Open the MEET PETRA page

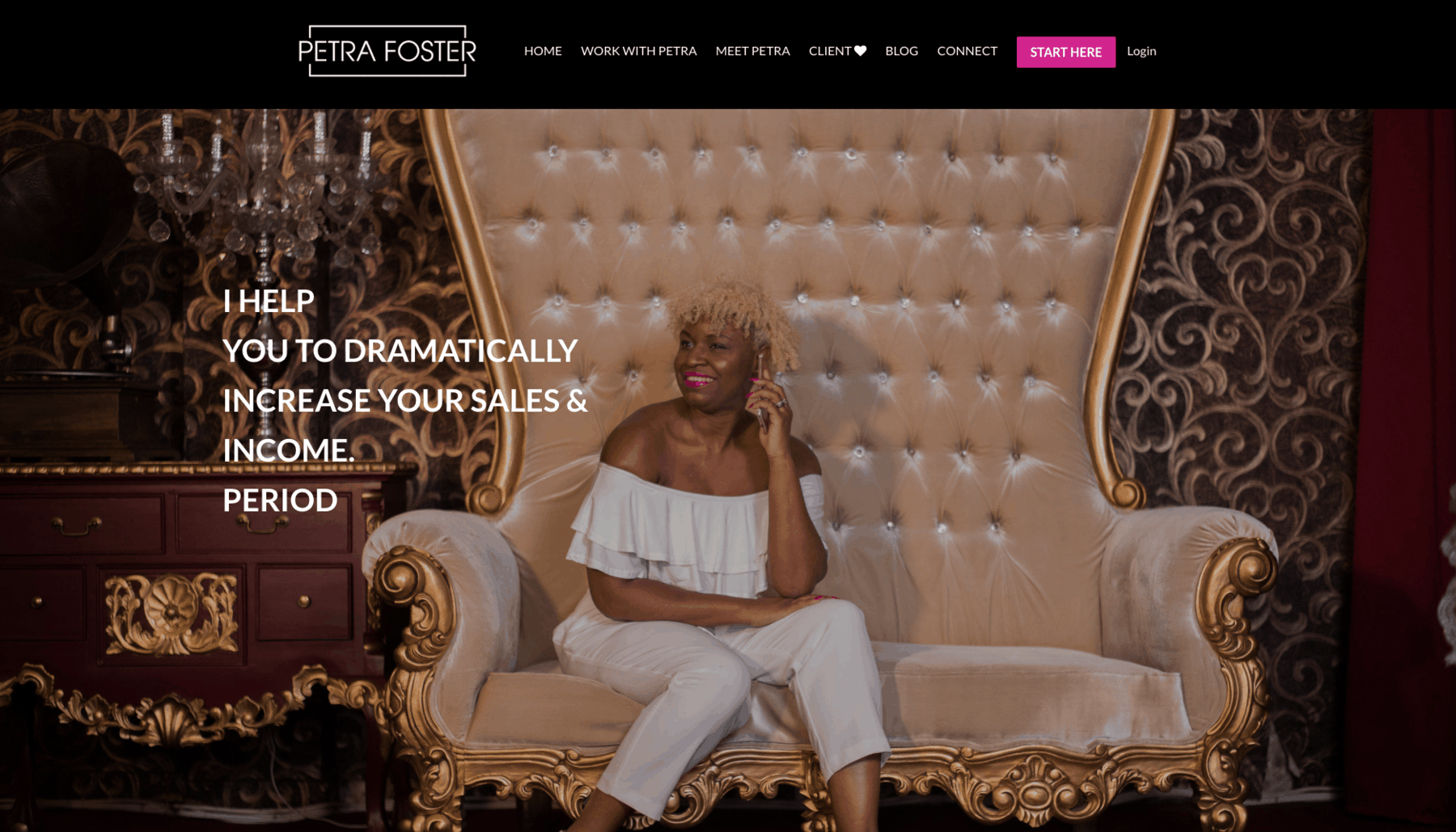752,51
